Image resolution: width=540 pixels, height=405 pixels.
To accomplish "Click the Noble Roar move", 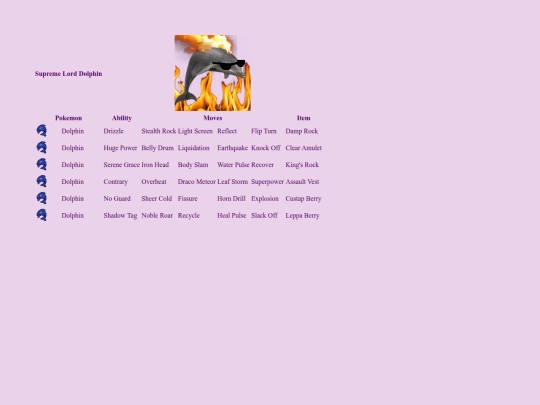I will pyautogui.click(x=157, y=216).
